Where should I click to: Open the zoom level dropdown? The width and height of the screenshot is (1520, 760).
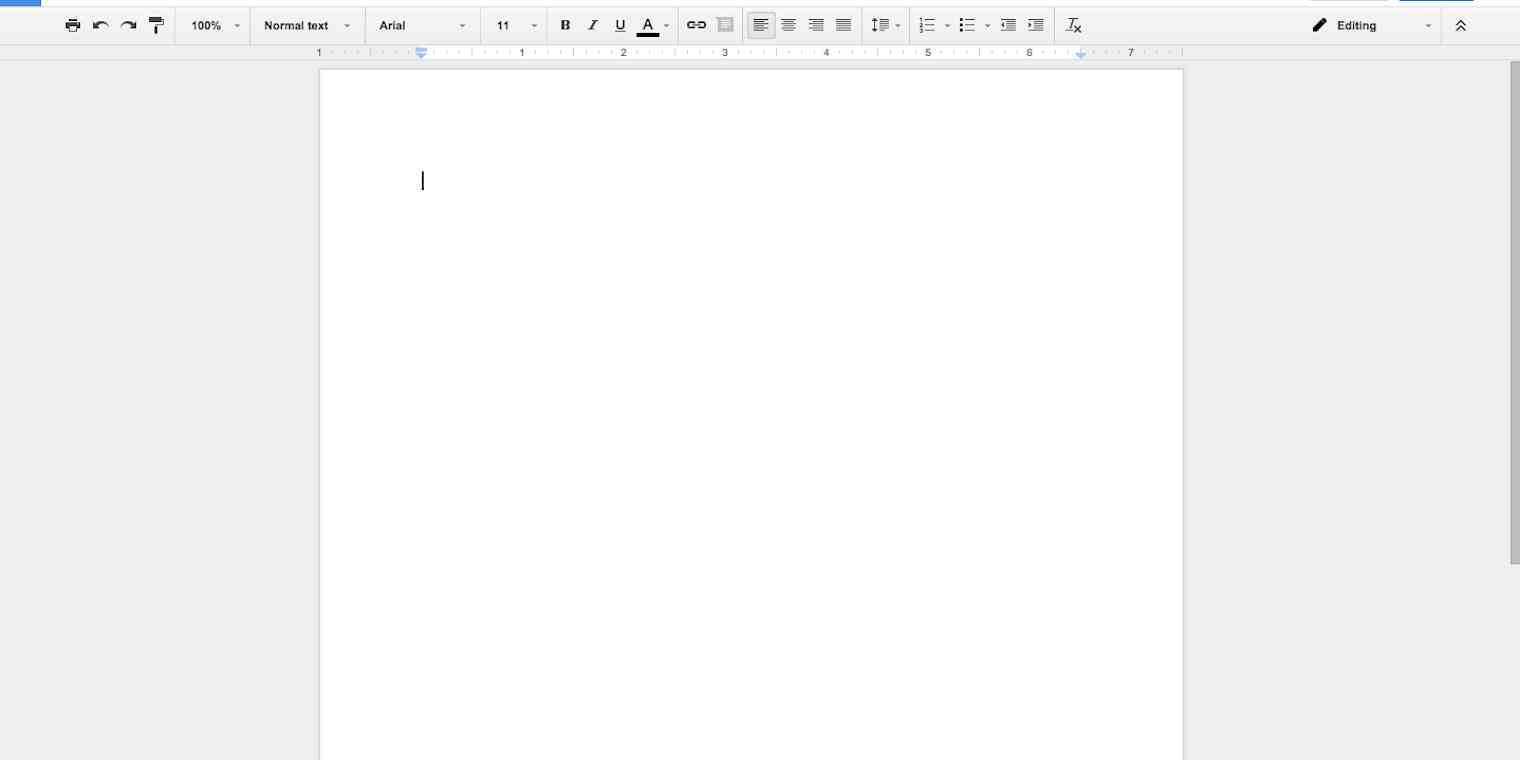coord(212,25)
